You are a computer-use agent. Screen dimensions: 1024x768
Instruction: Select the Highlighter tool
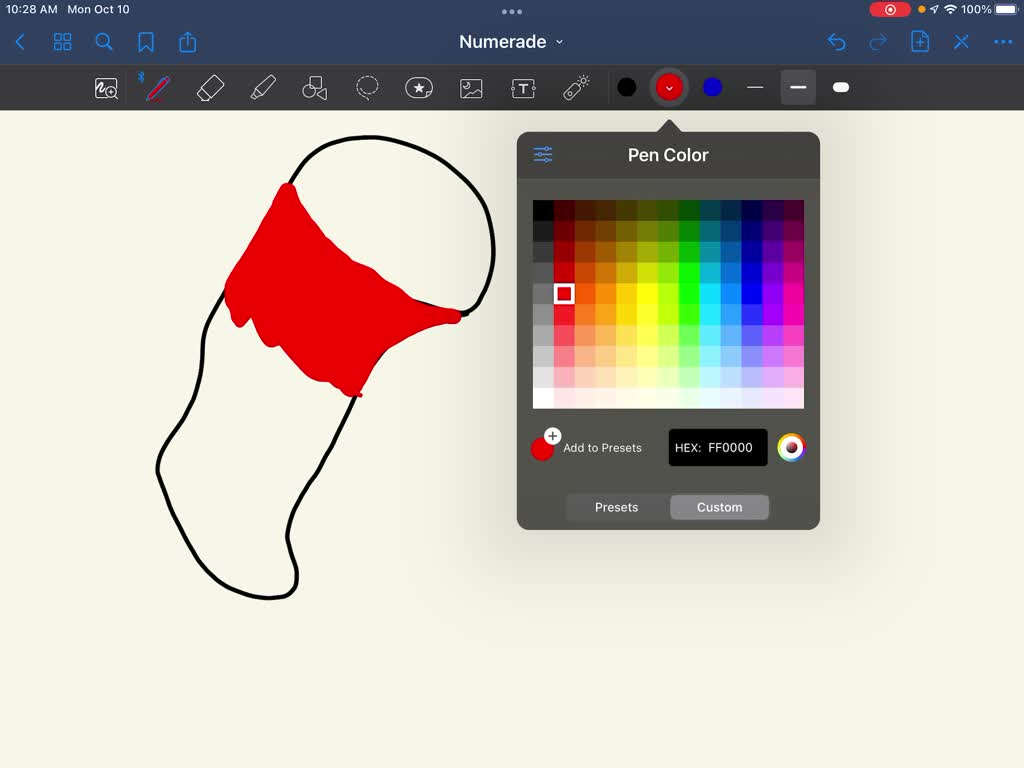[x=263, y=87]
